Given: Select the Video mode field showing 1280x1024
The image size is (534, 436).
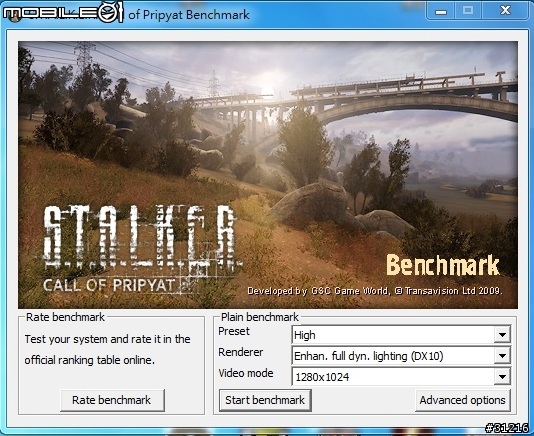Looking at the screenshot, I should click(401, 377).
